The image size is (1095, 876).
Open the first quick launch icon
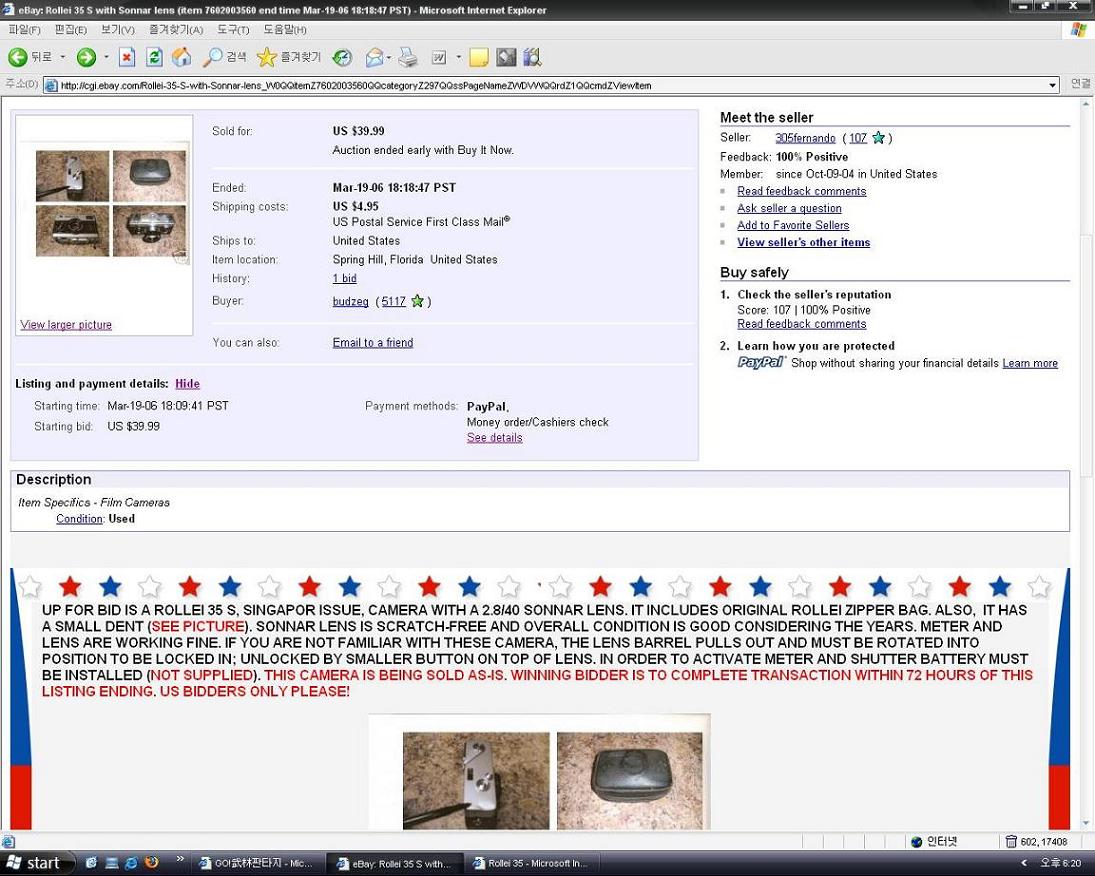(x=91, y=863)
